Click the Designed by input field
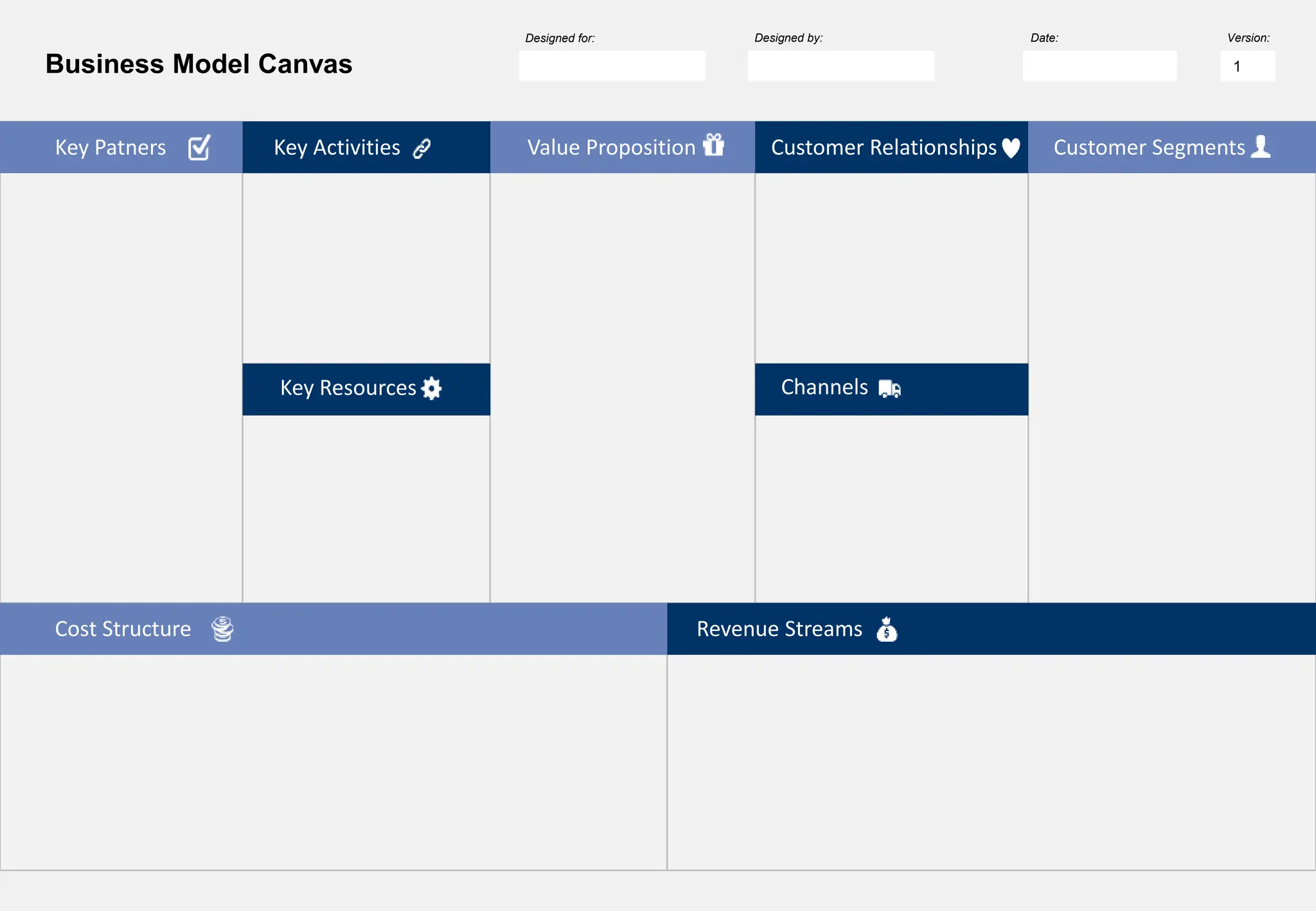Viewport: 1316px width, 911px height. pos(840,66)
